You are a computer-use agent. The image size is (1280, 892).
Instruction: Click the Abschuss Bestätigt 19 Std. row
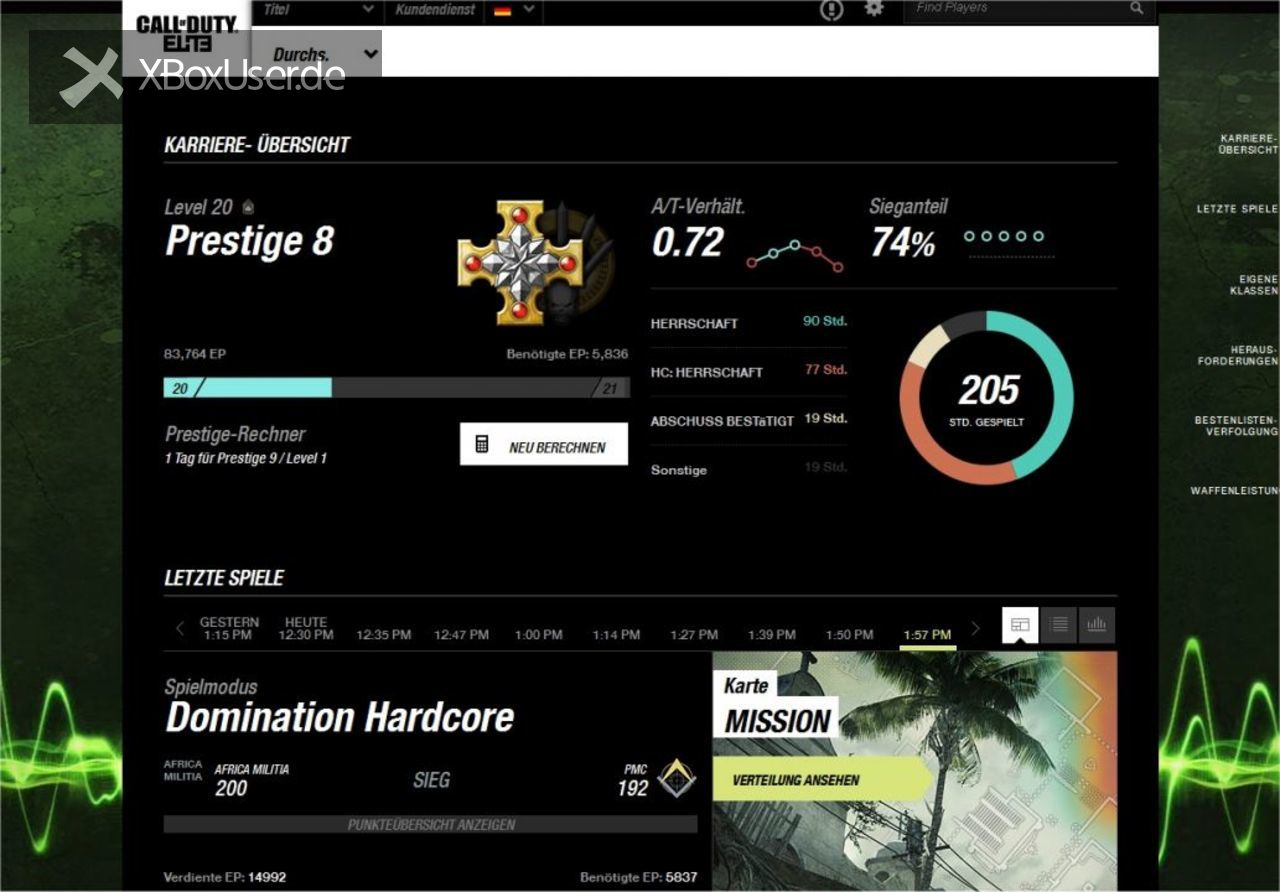coord(748,420)
